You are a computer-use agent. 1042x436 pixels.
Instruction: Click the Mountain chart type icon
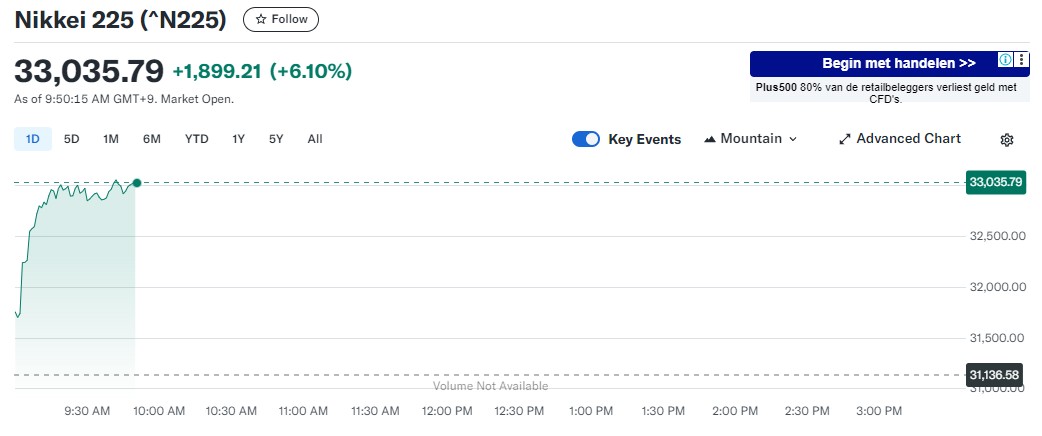(710, 139)
